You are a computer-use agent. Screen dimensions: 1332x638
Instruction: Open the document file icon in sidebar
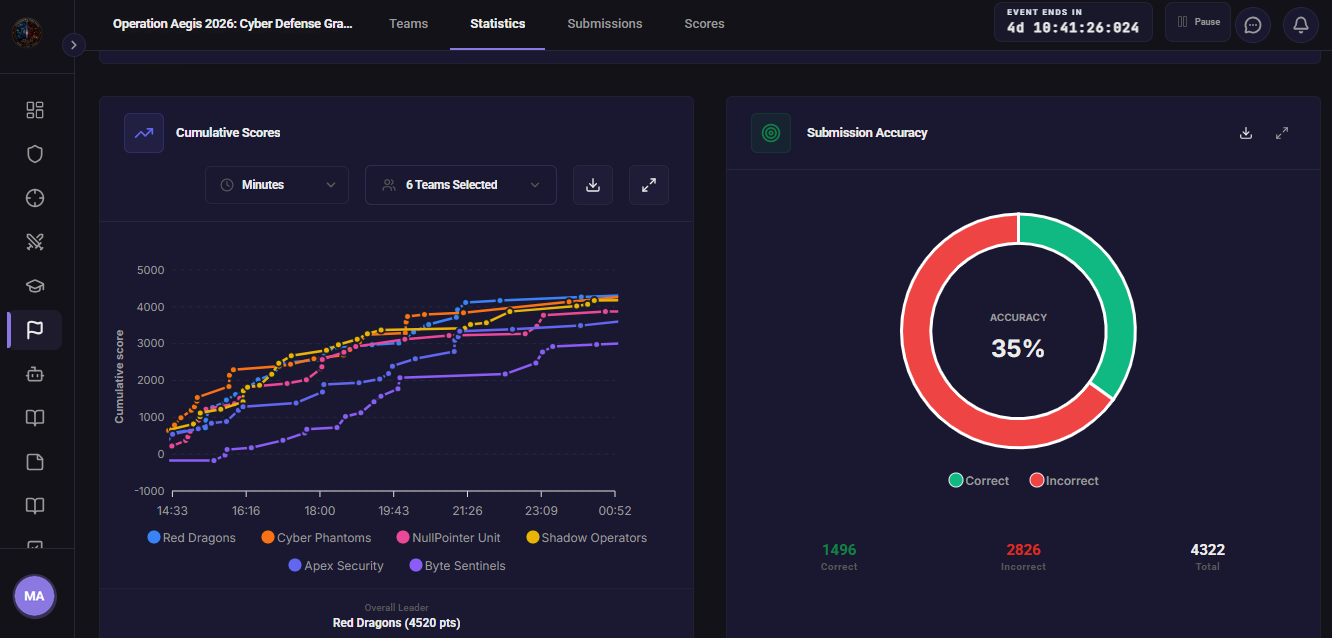[x=35, y=462]
